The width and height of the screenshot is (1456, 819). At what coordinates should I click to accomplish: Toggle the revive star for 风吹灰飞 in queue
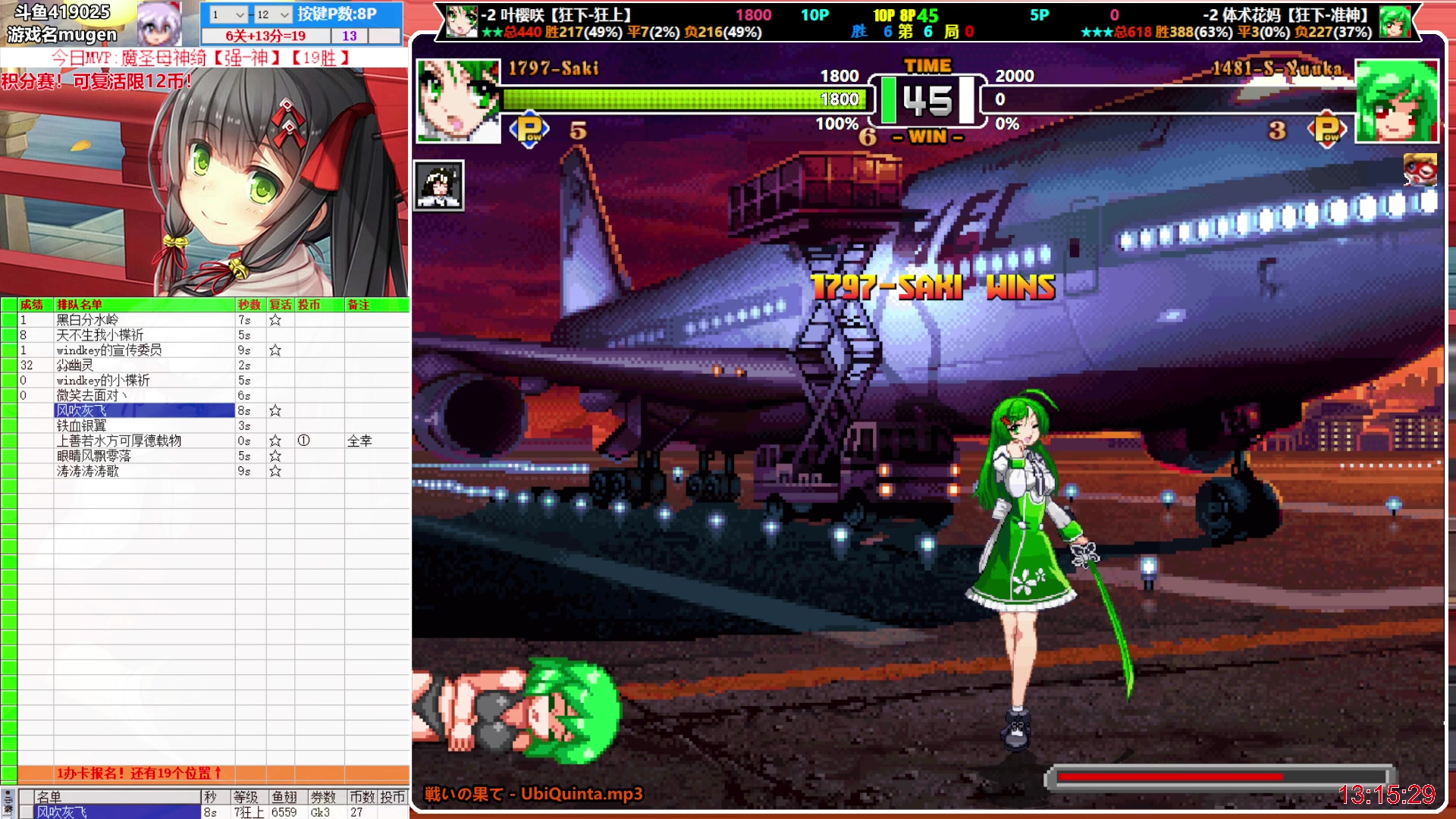click(275, 411)
